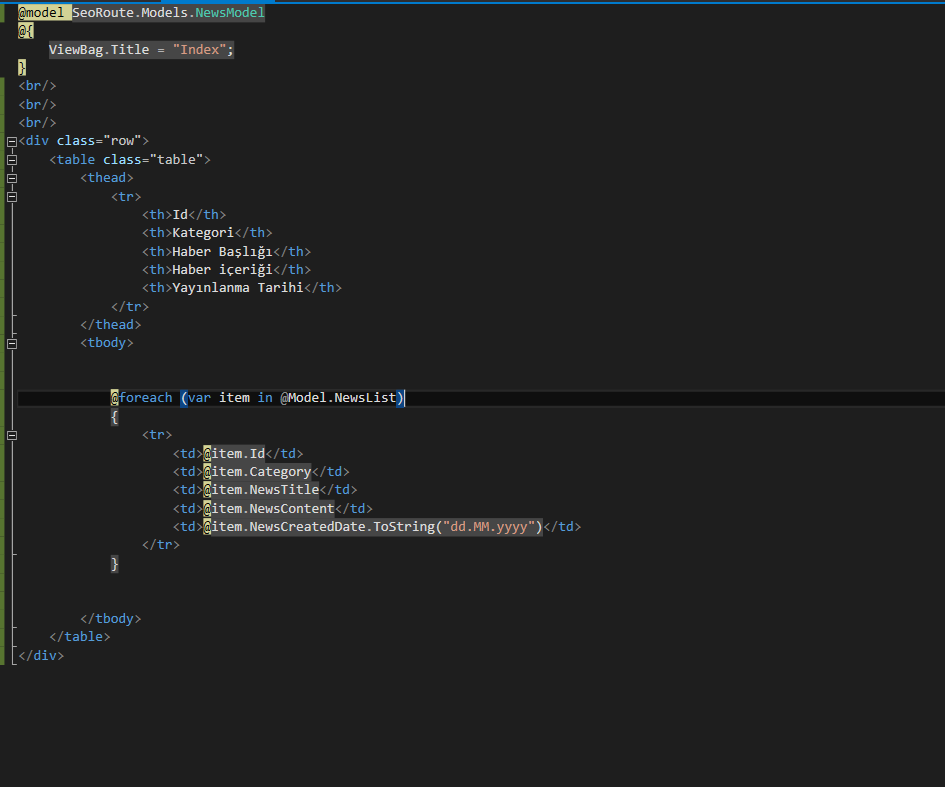Viewport: 945px width, 787px height.
Task: Click the foreach keyword
Action: 145,398
